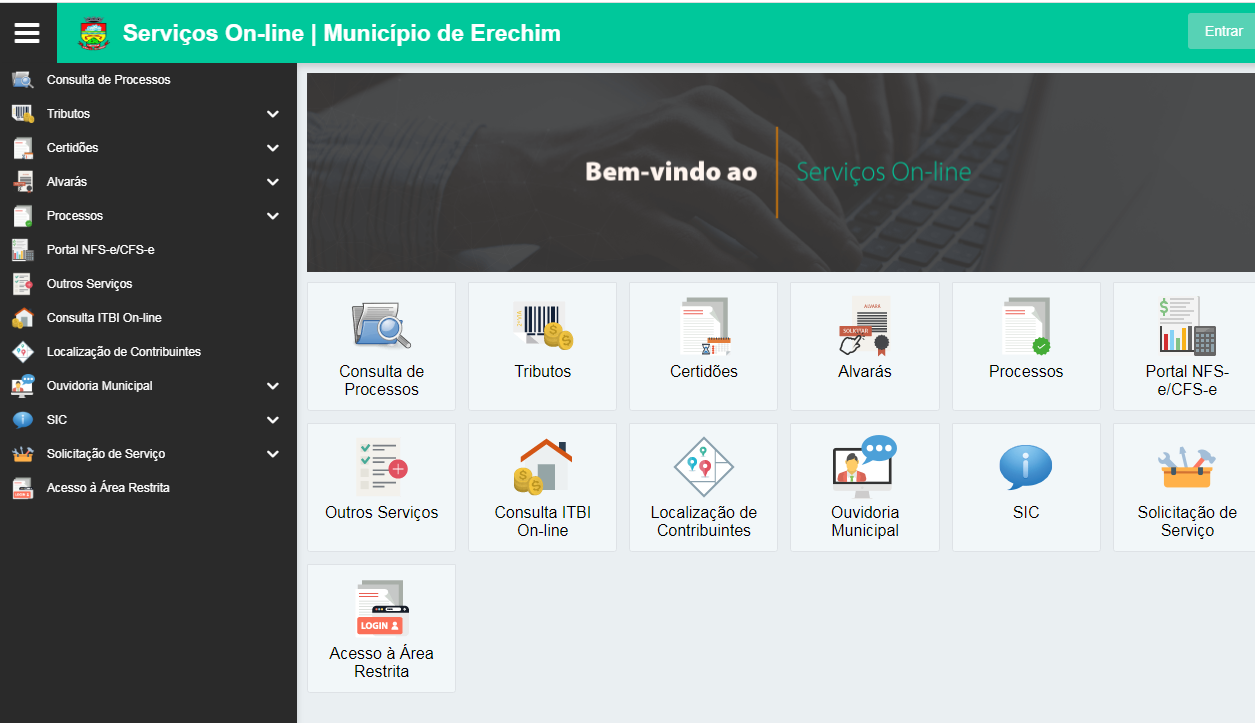Open the Consulta ITBI On-line house icon
1255x723 pixels.
click(x=542, y=467)
